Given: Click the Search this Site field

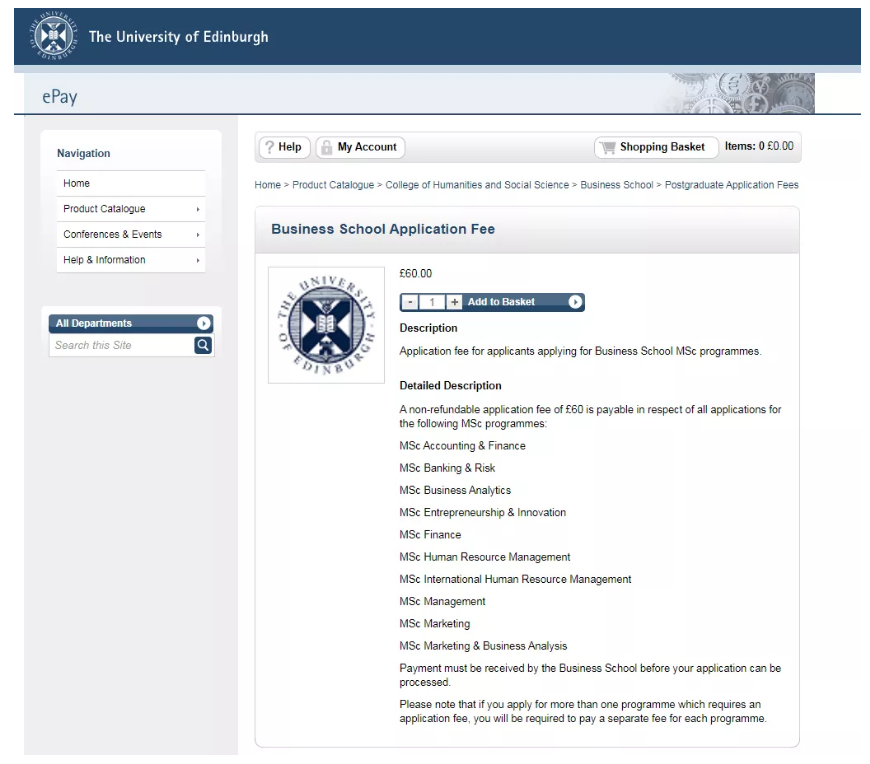Looking at the screenshot, I should (122, 345).
